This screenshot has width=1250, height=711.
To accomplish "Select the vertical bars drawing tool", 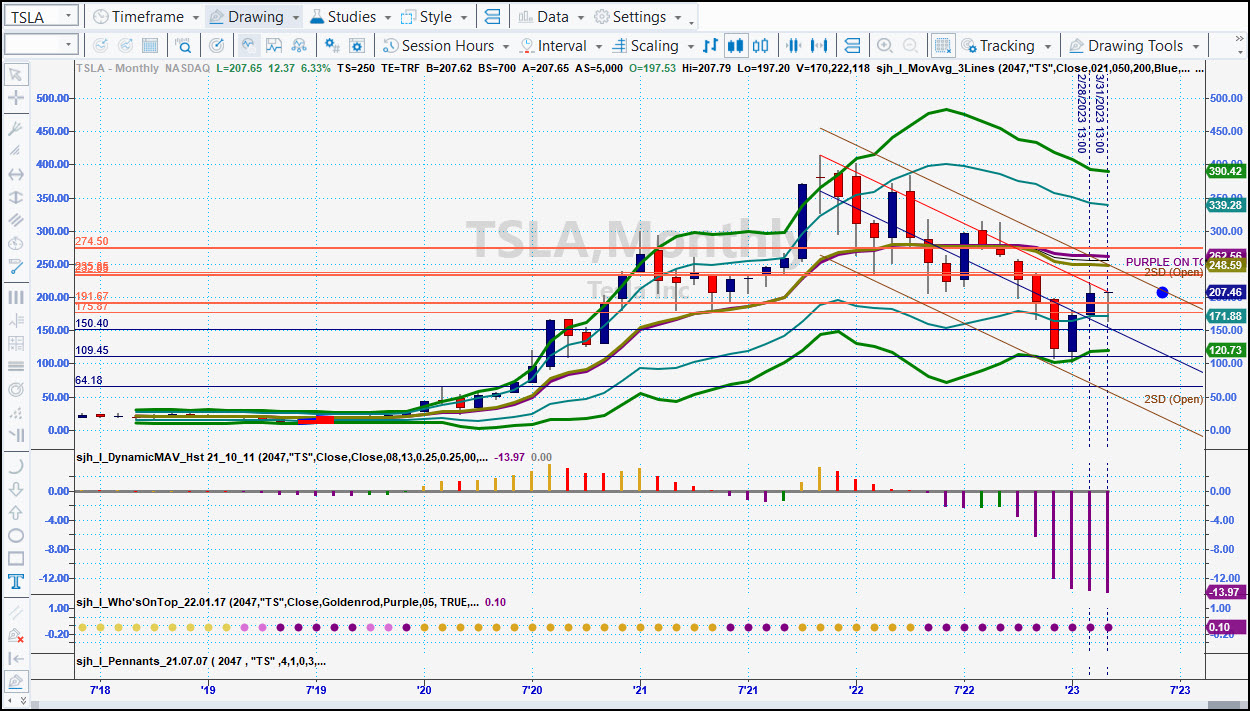I will click(15, 297).
